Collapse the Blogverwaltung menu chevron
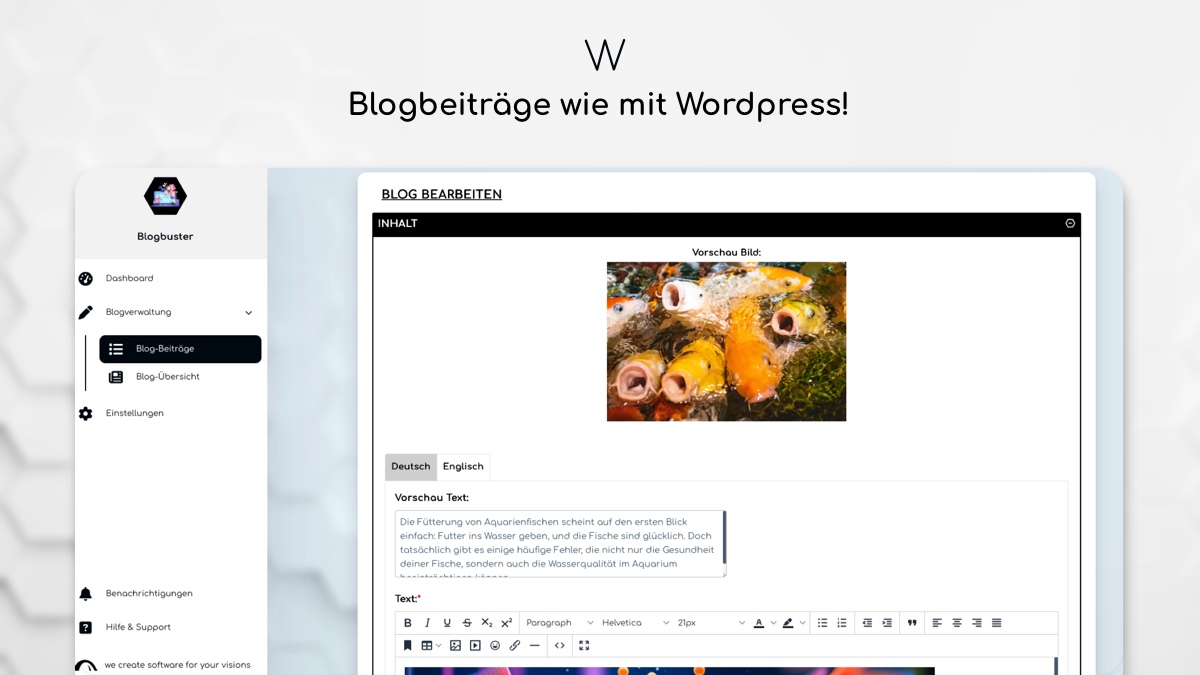This screenshot has width=1200, height=675. (x=248, y=312)
